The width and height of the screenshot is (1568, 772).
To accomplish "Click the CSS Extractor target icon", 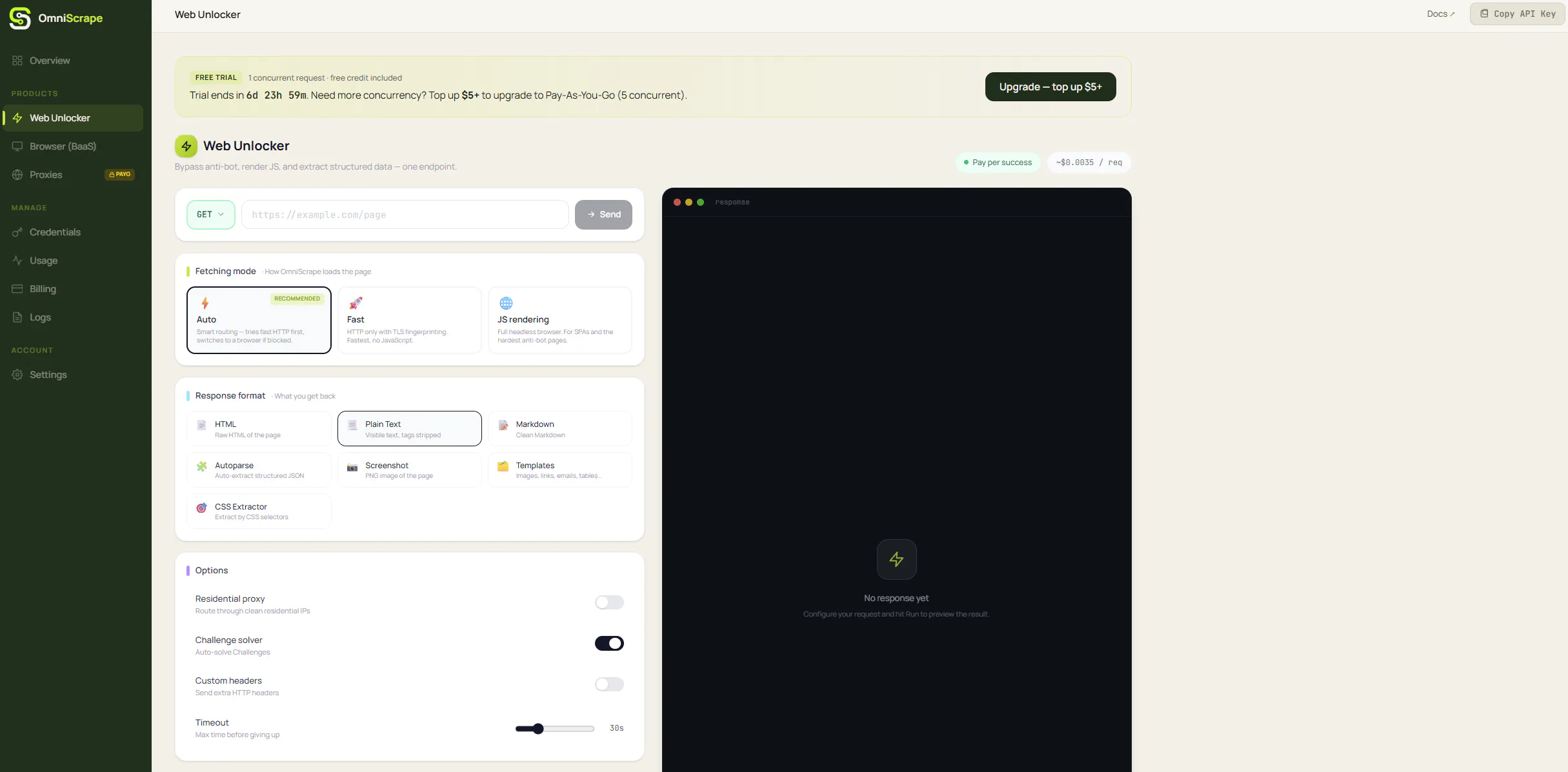I will click(x=201, y=508).
